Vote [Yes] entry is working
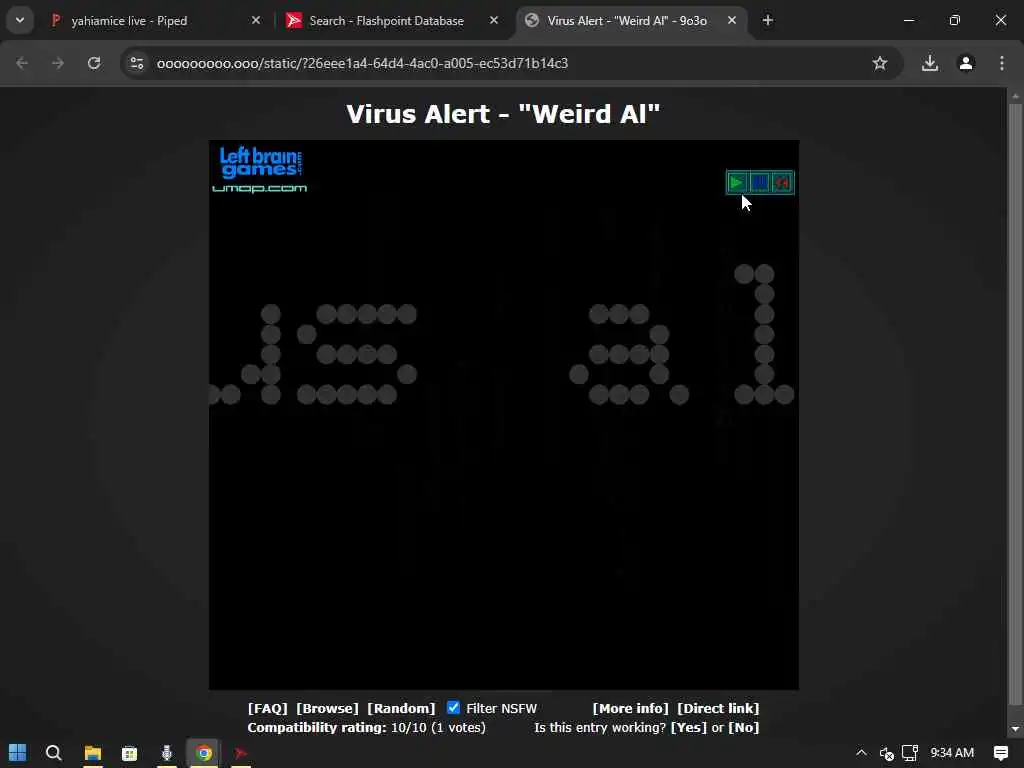 (x=688, y=728)
